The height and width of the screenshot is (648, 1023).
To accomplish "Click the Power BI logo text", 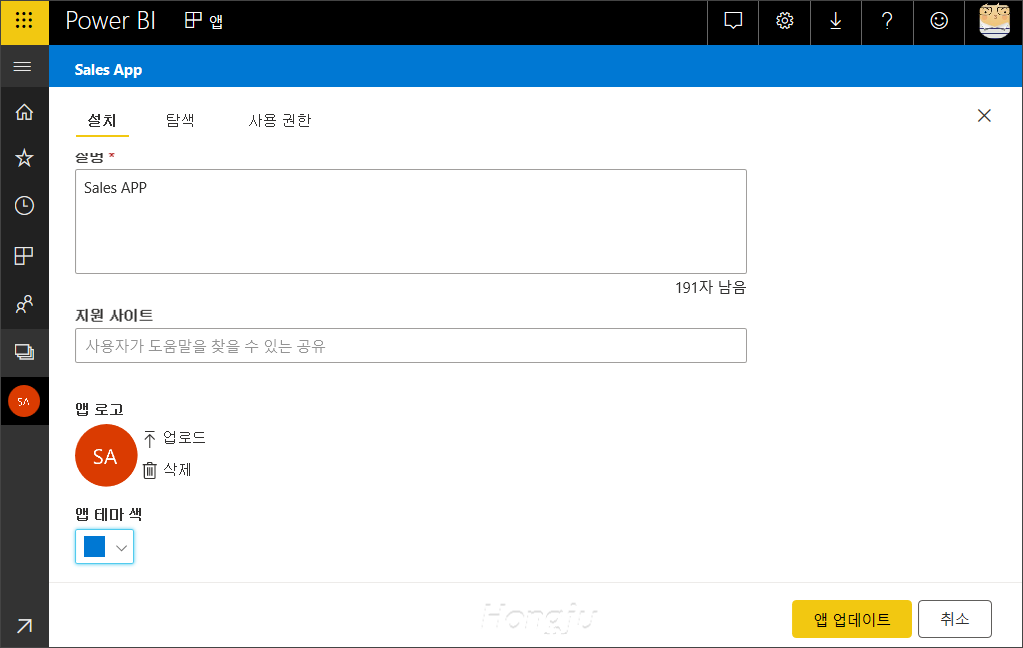I will (x=110, y=21).
